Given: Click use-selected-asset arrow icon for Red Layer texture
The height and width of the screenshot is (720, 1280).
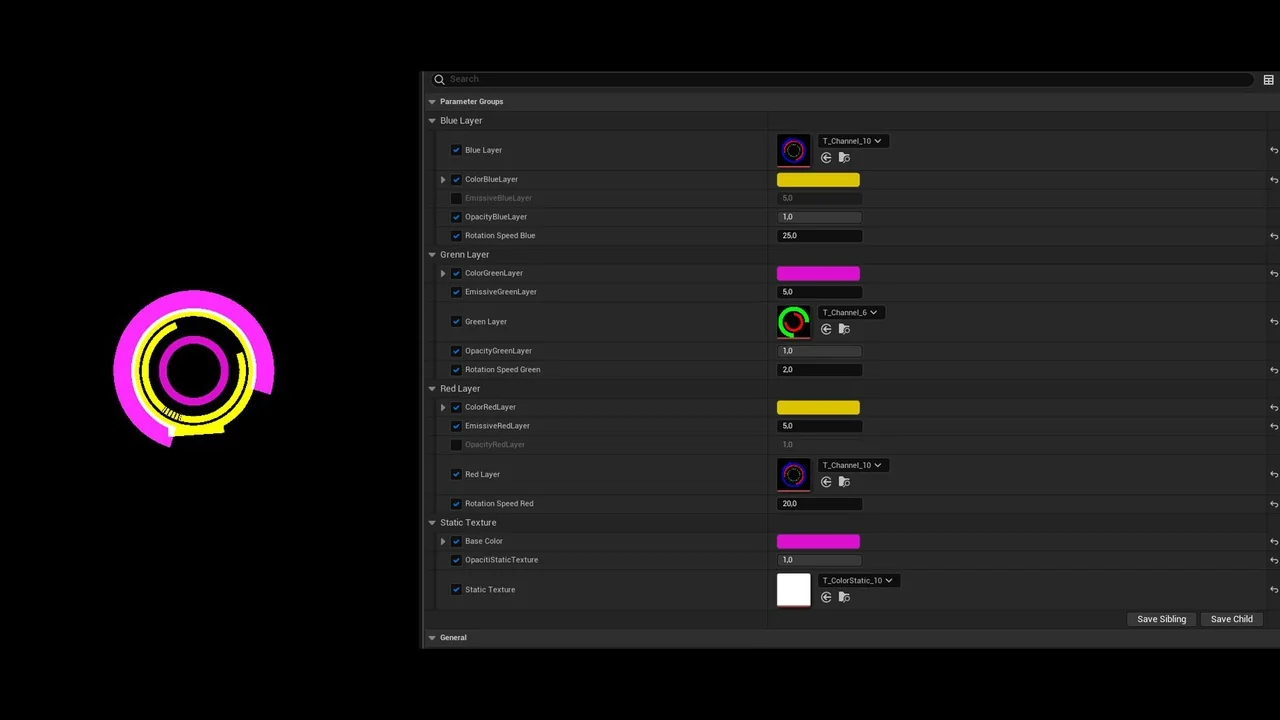Looking at the screenshot, I should pyautogui.click(x=826, y=482).
